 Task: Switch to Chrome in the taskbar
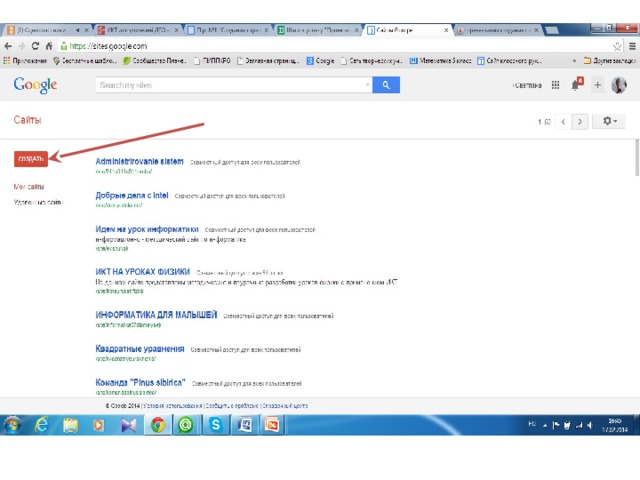tap(158, 425)
